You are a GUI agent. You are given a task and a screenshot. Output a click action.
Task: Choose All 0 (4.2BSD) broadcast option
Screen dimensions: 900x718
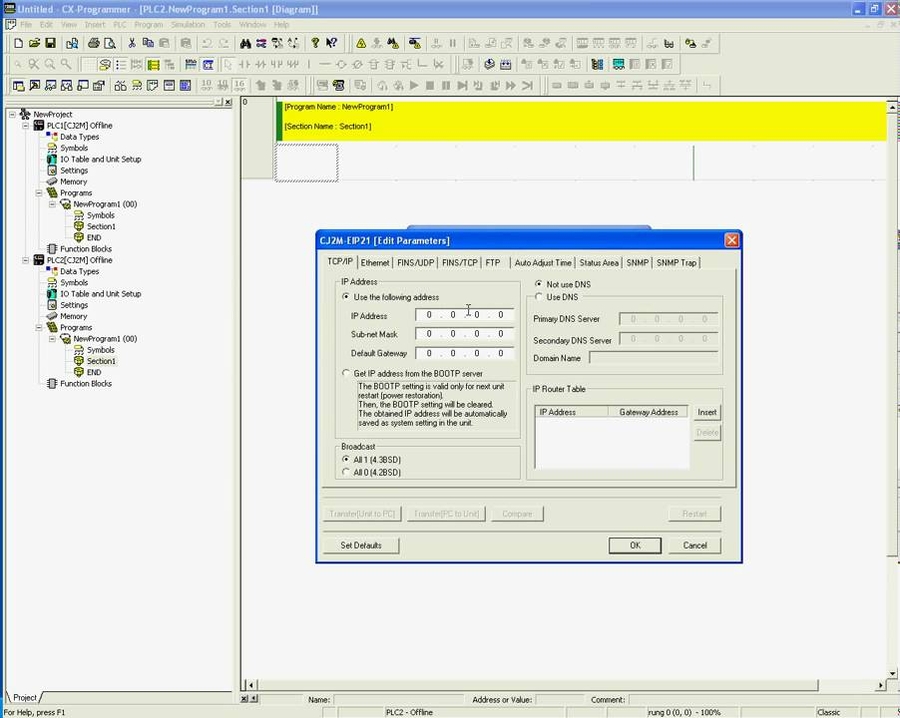pyautogui.click(x=347, y=472)
